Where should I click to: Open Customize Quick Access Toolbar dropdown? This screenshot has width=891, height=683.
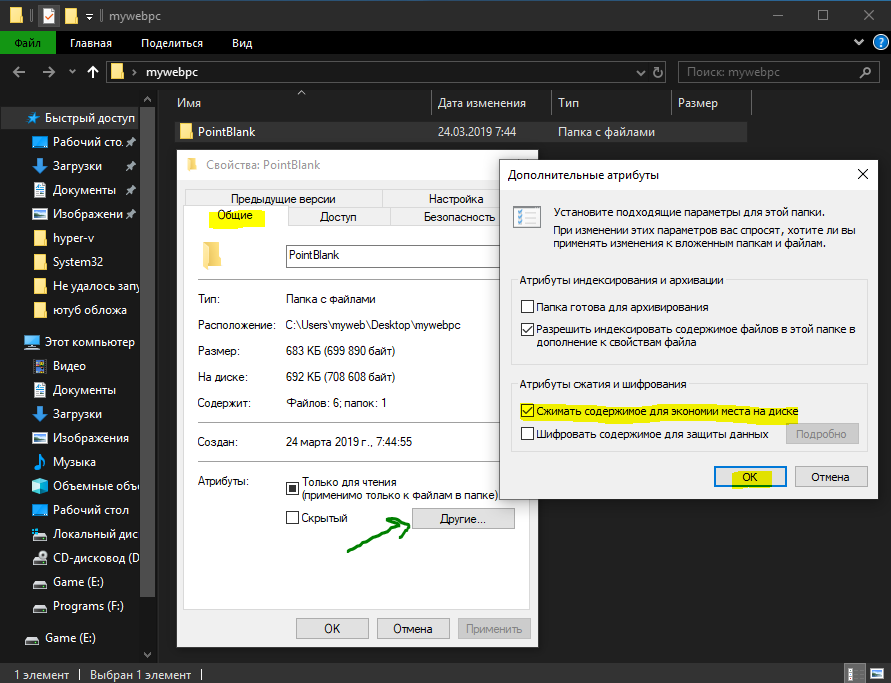coord(89,16)
